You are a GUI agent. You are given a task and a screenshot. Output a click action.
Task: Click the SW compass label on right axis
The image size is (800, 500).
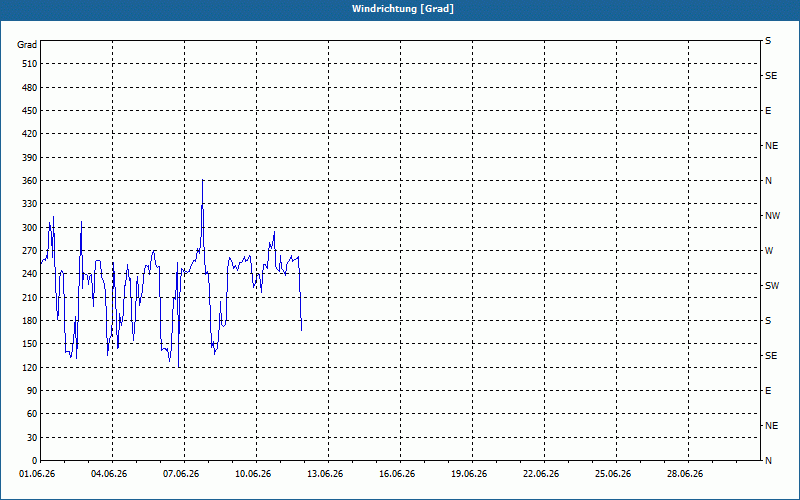point(772,286)
